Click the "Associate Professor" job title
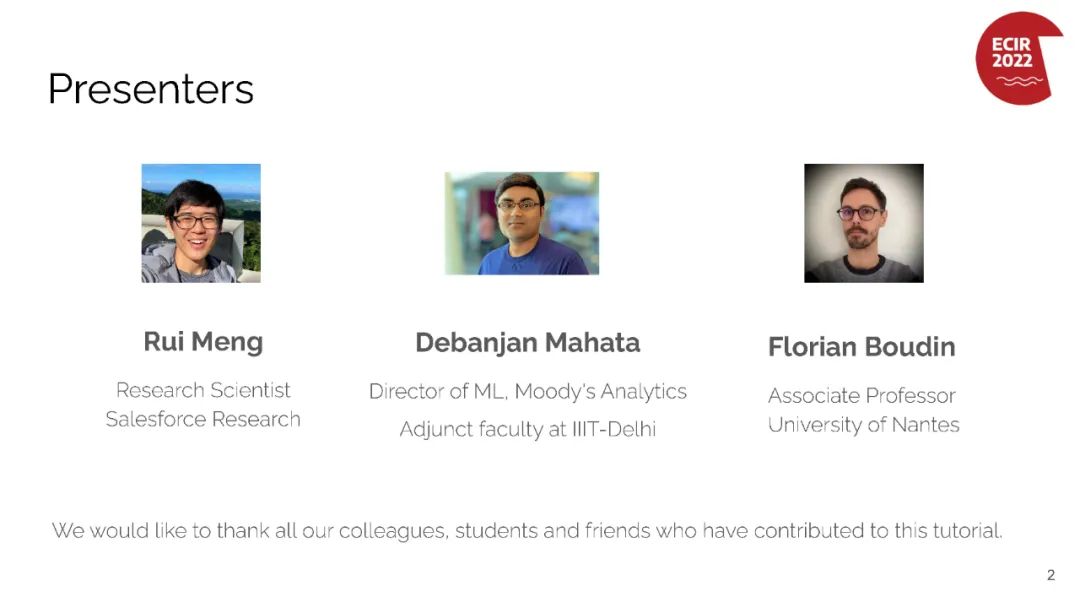 (861, 395)
